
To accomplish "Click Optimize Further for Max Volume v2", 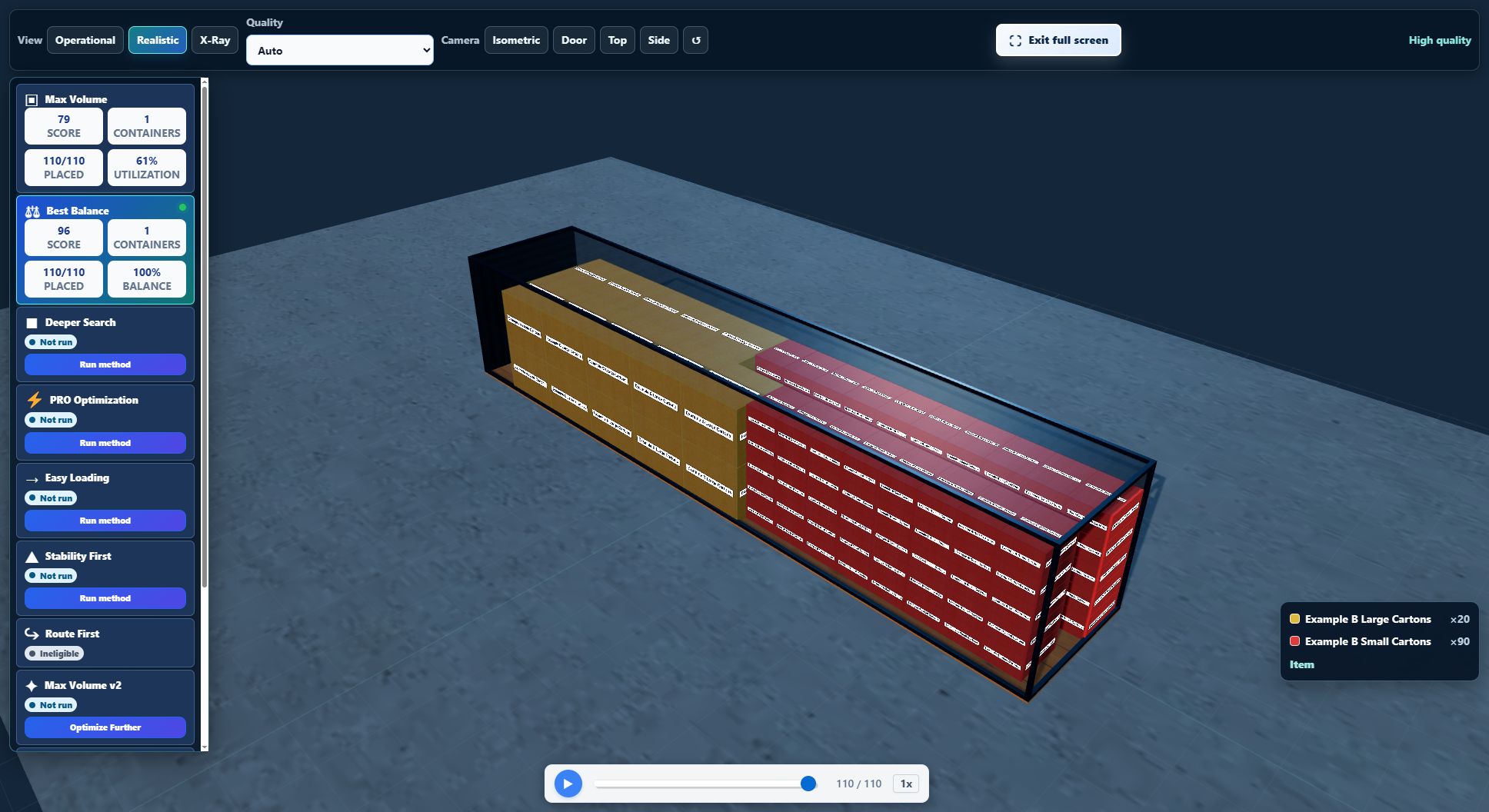I will pos(105,727).
